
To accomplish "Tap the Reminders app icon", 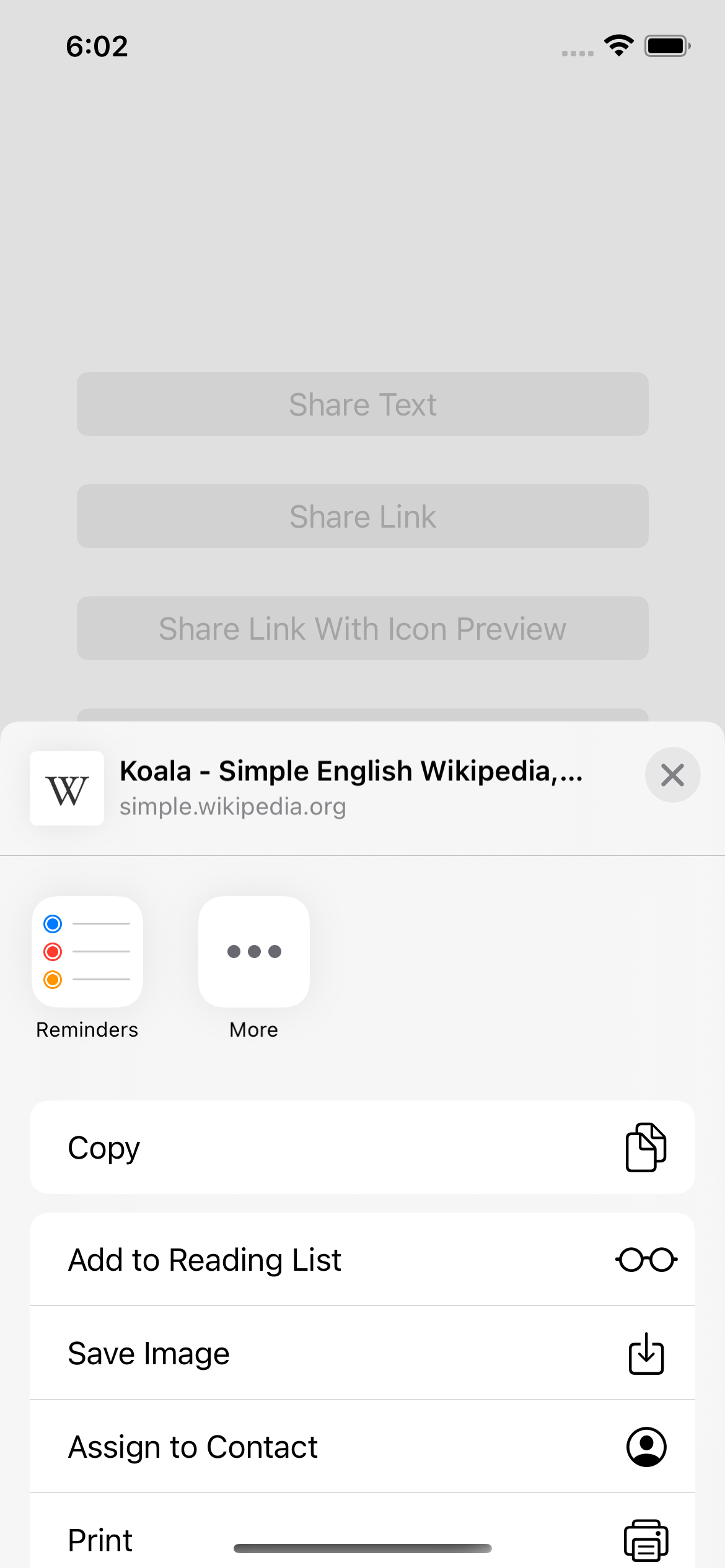I will (87, 951).
